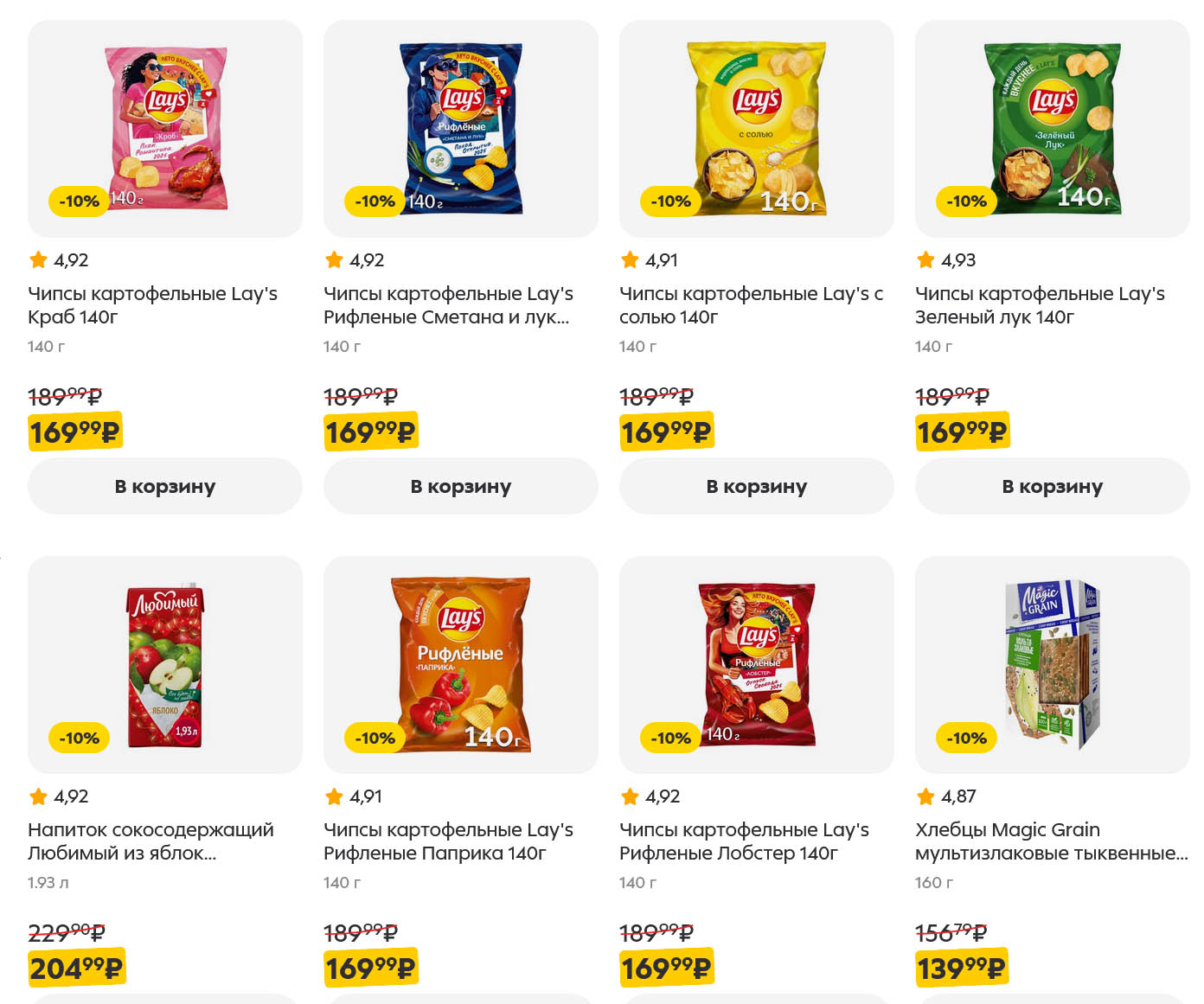Add Lay's Краб chips to cart
Screen dimensions: 1204x1004
(164, 487)
